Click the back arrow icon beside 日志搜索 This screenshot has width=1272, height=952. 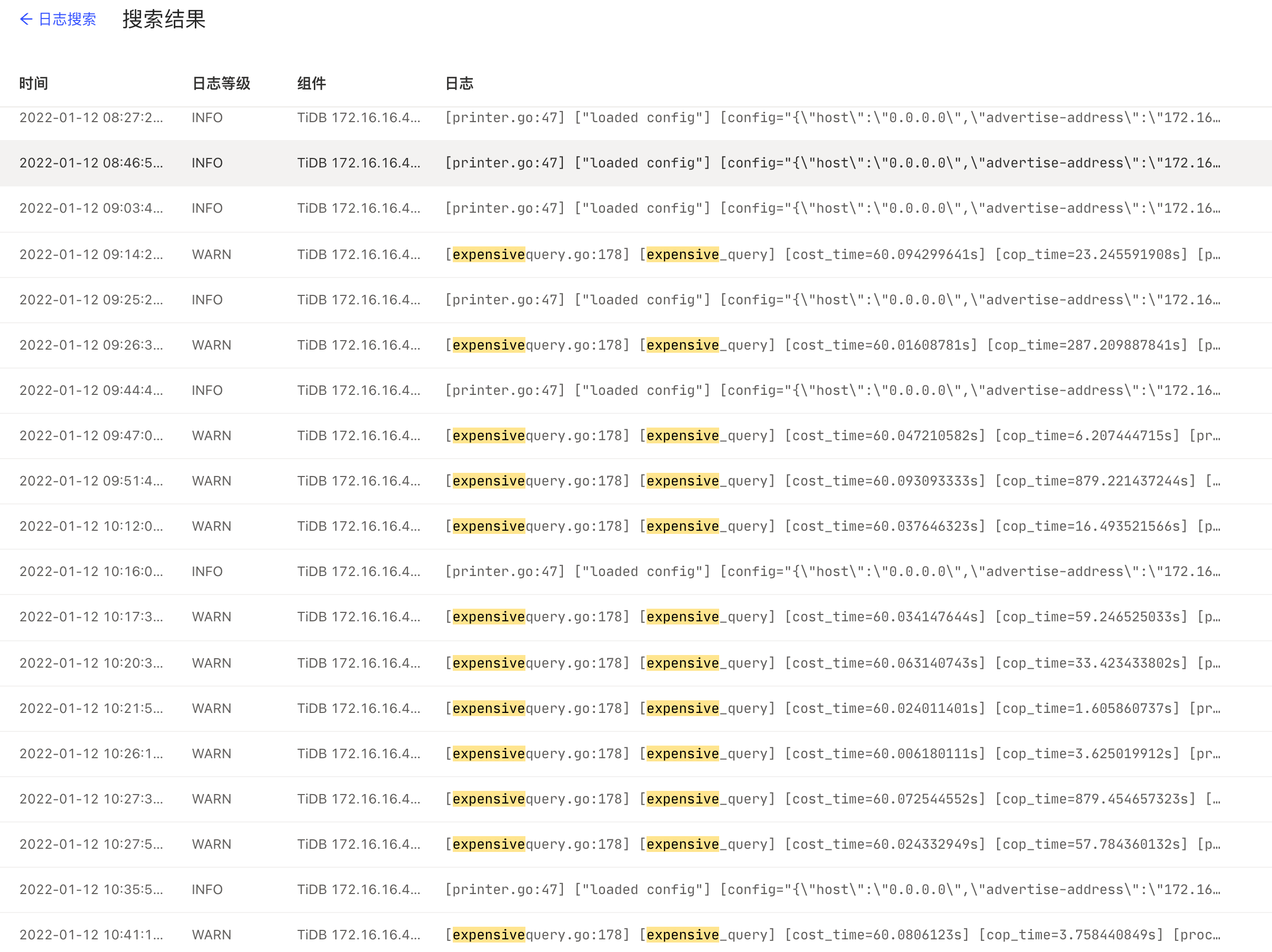click(x=26, y=19)
